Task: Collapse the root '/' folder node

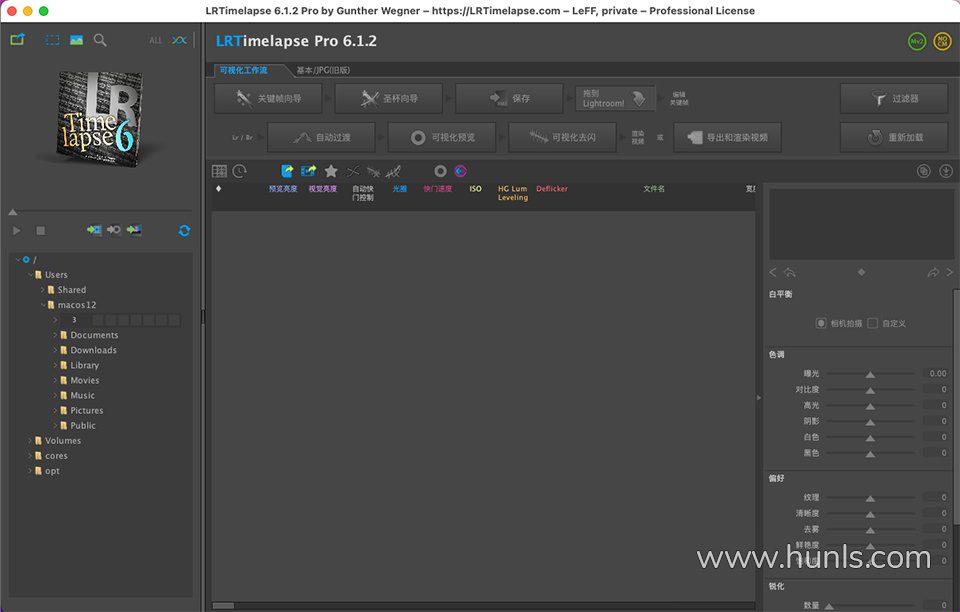Action: (x=18, y=259)
